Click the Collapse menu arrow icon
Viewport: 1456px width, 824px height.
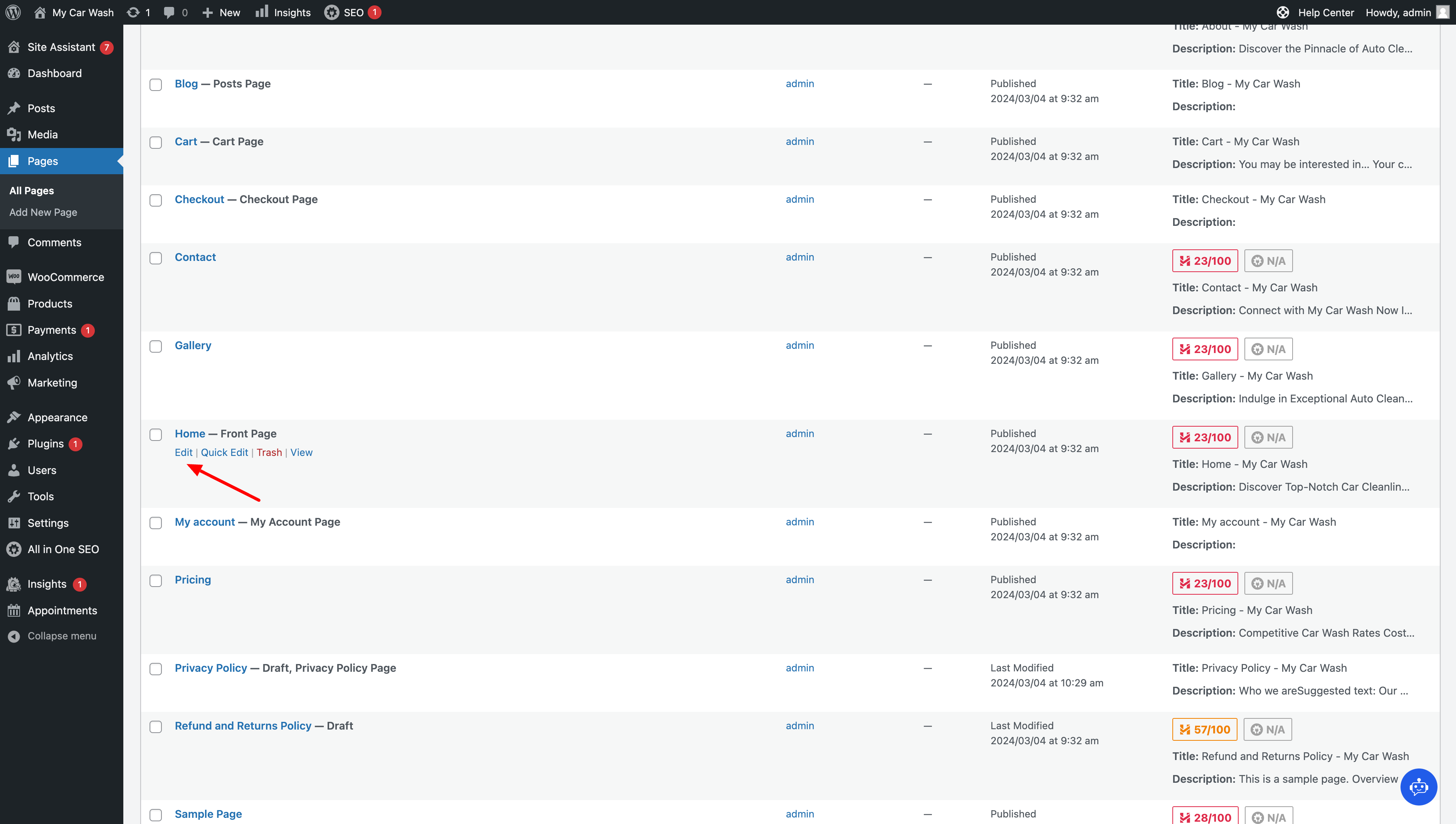click(x=13, y=636)
